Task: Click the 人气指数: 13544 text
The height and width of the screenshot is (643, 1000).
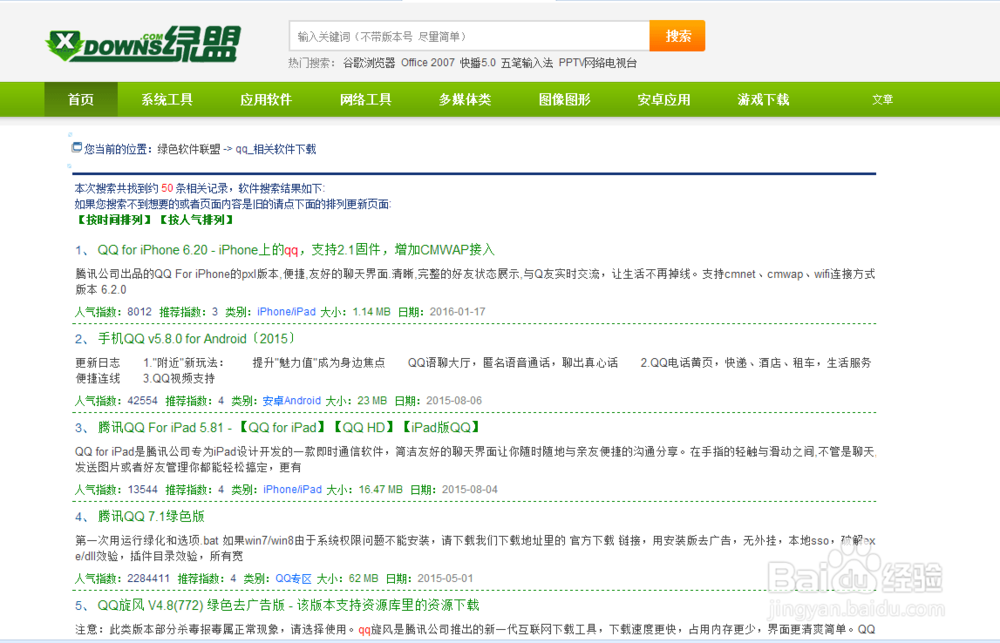Action: (x=116, y=489)
